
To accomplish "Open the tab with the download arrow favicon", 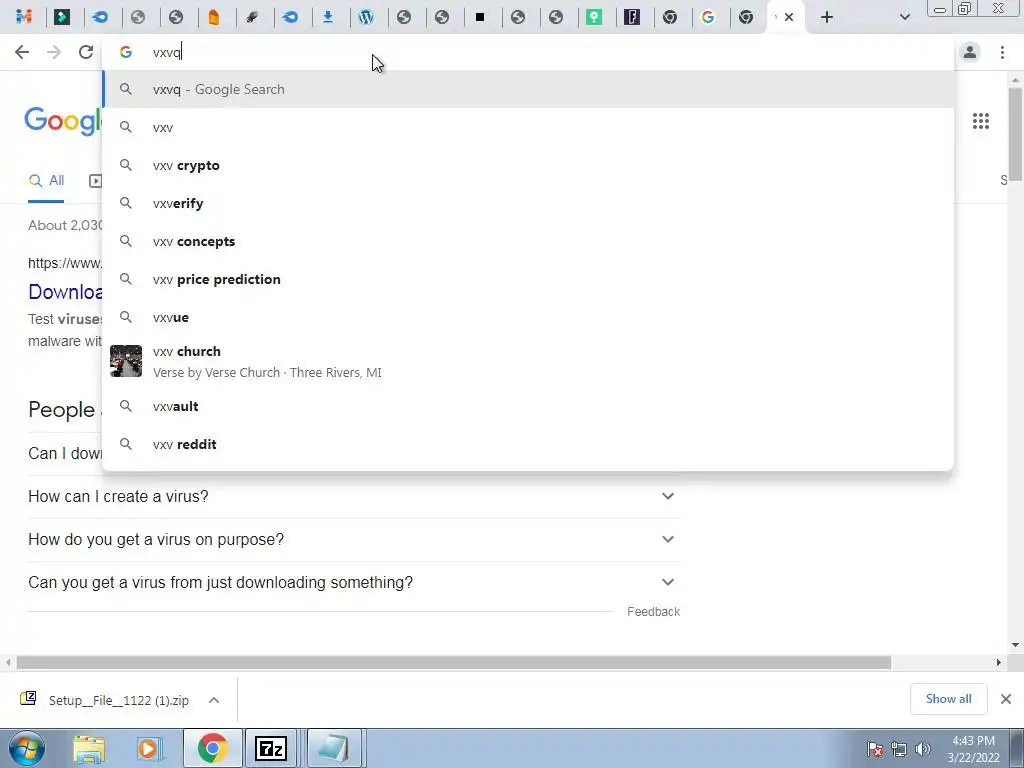I will click(328, 17).
